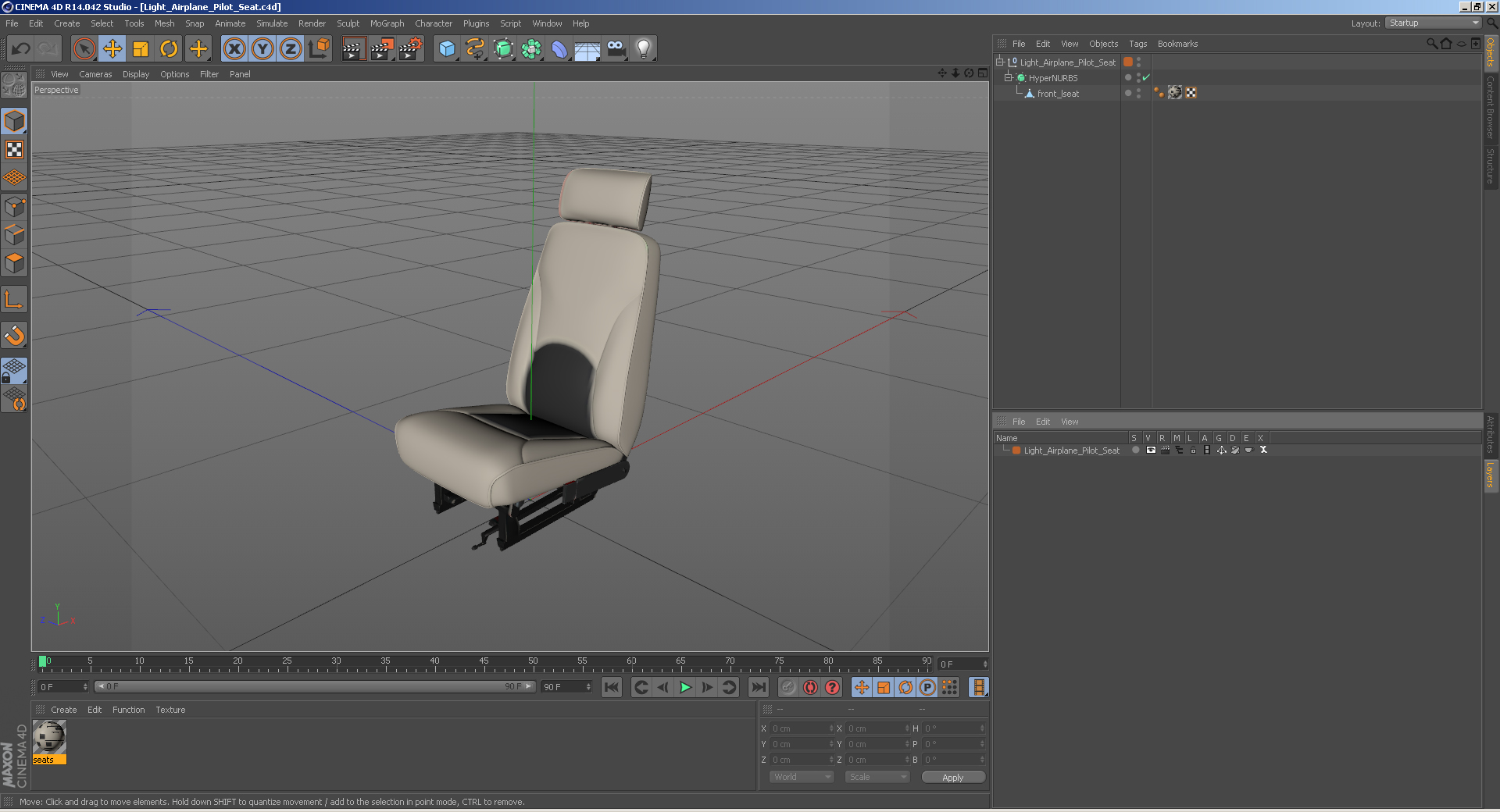Viewport: 1500px width, 812px height.
Task: Add a HyperNURBS generator icon
Action: [x=503, y=49]
